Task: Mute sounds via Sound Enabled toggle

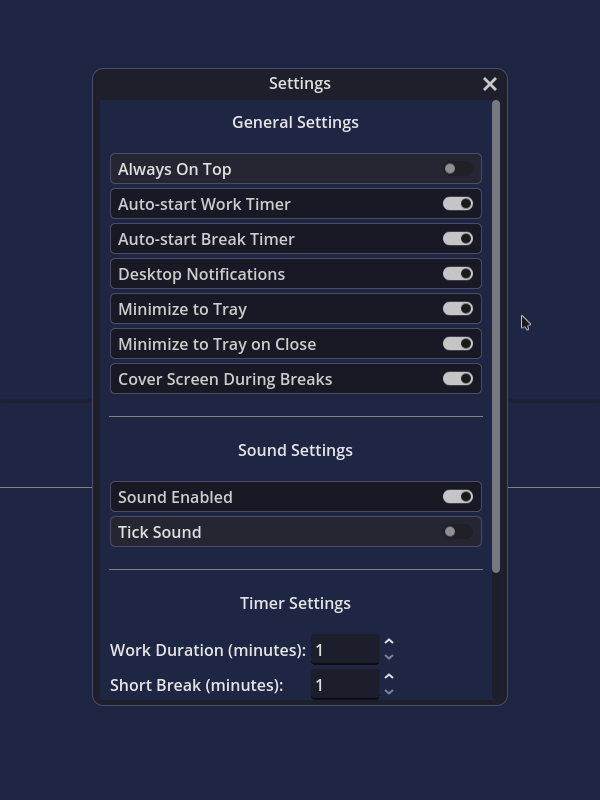Action: (458, 497)
